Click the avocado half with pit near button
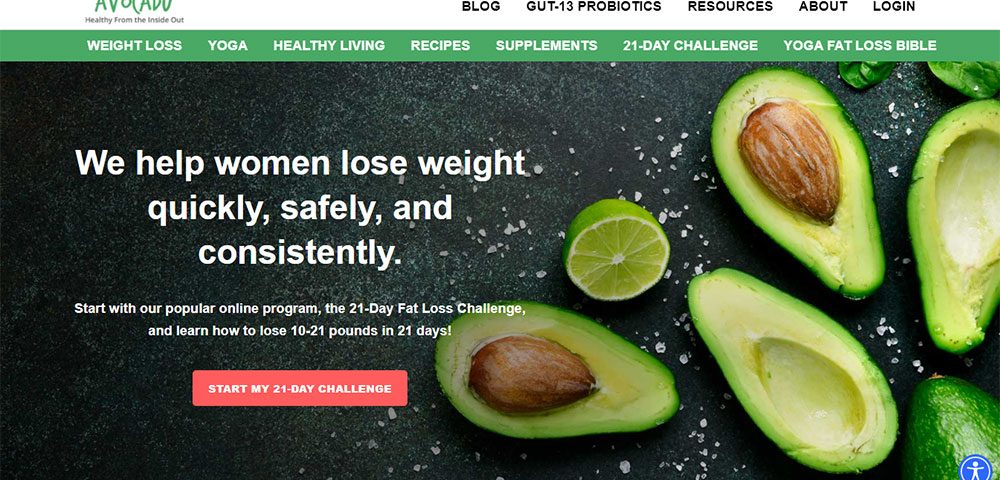 (x=557, y=370)
